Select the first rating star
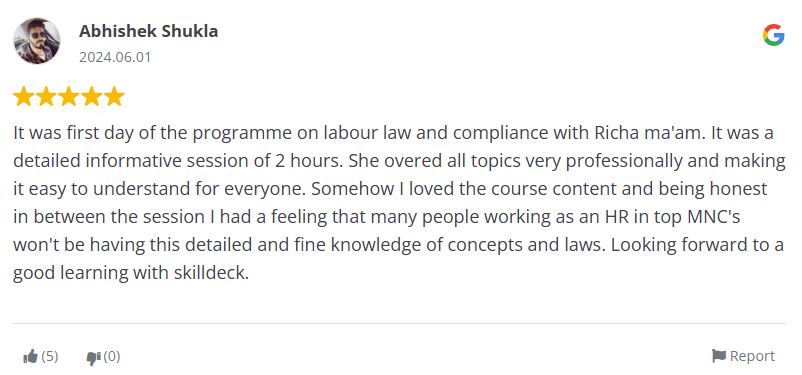 [x=23, y=96]
